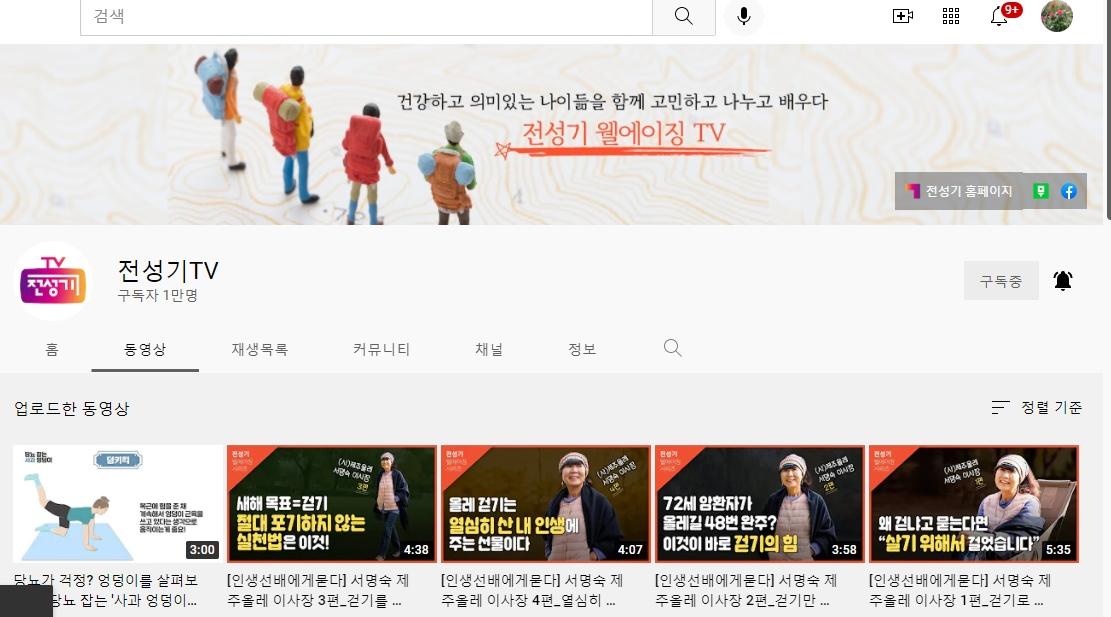Click the 전성기TV channel name
1111x617 pixels.
pos(168,270)
